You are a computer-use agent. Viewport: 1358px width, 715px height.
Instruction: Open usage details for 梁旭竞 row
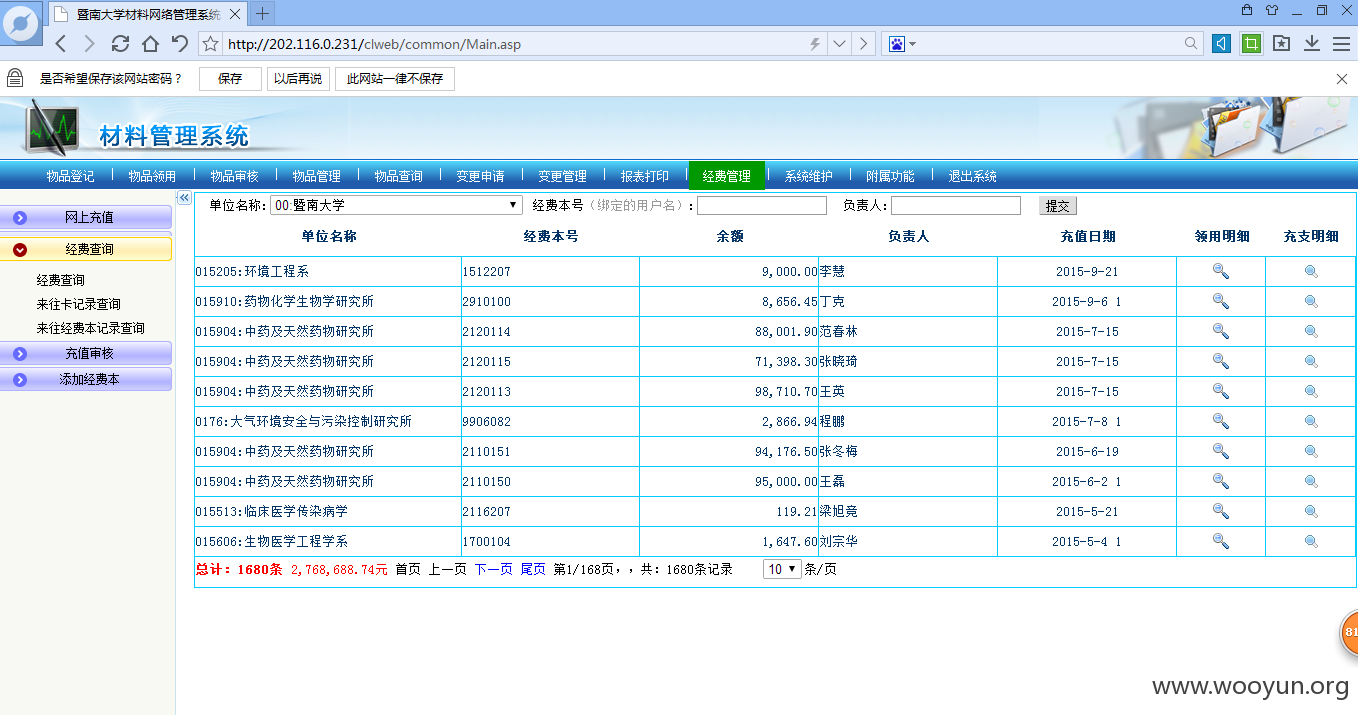(x=1220, y=511)
